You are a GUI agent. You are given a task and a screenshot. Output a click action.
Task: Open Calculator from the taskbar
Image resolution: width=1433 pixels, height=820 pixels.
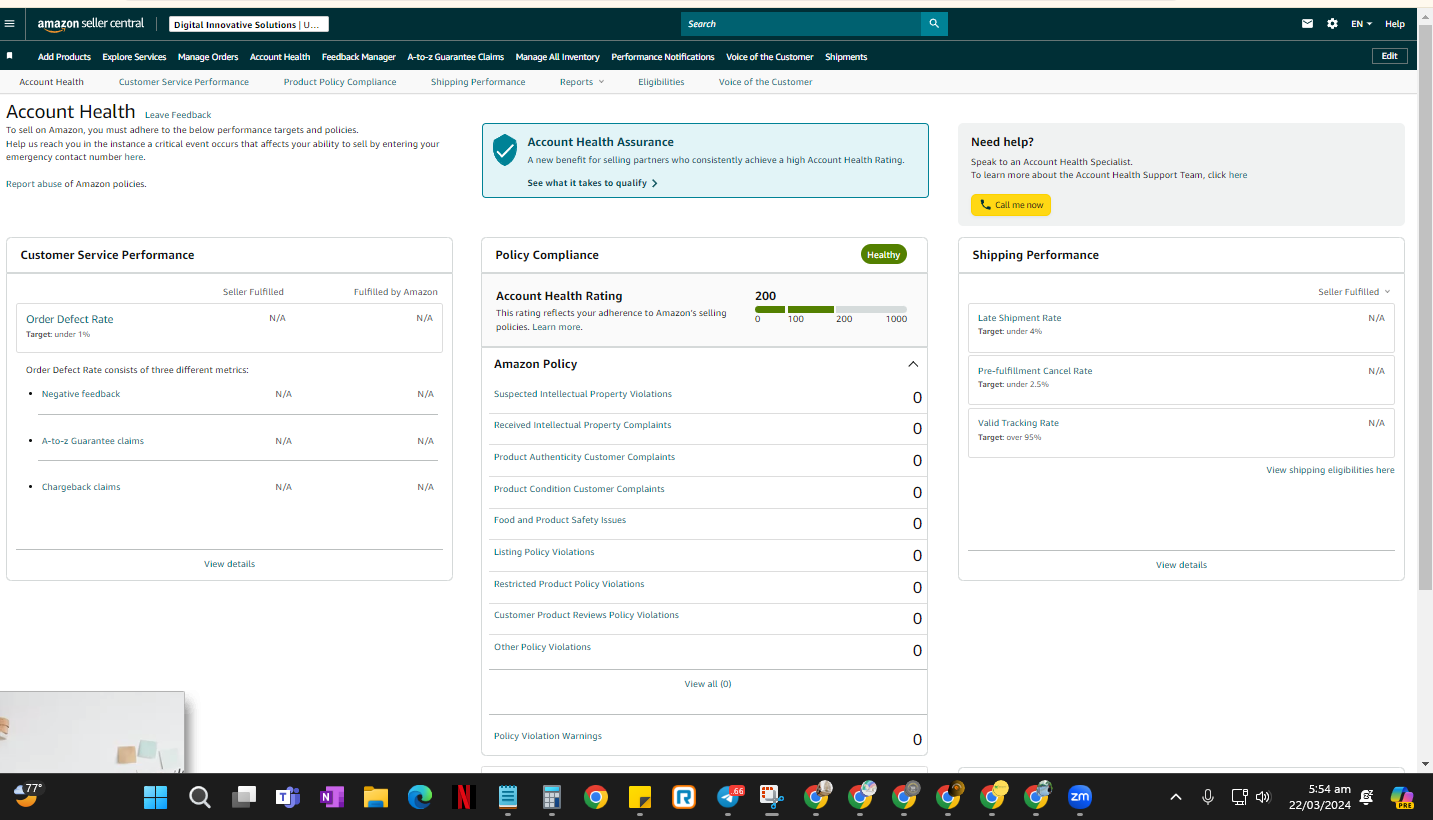[552, 797]
